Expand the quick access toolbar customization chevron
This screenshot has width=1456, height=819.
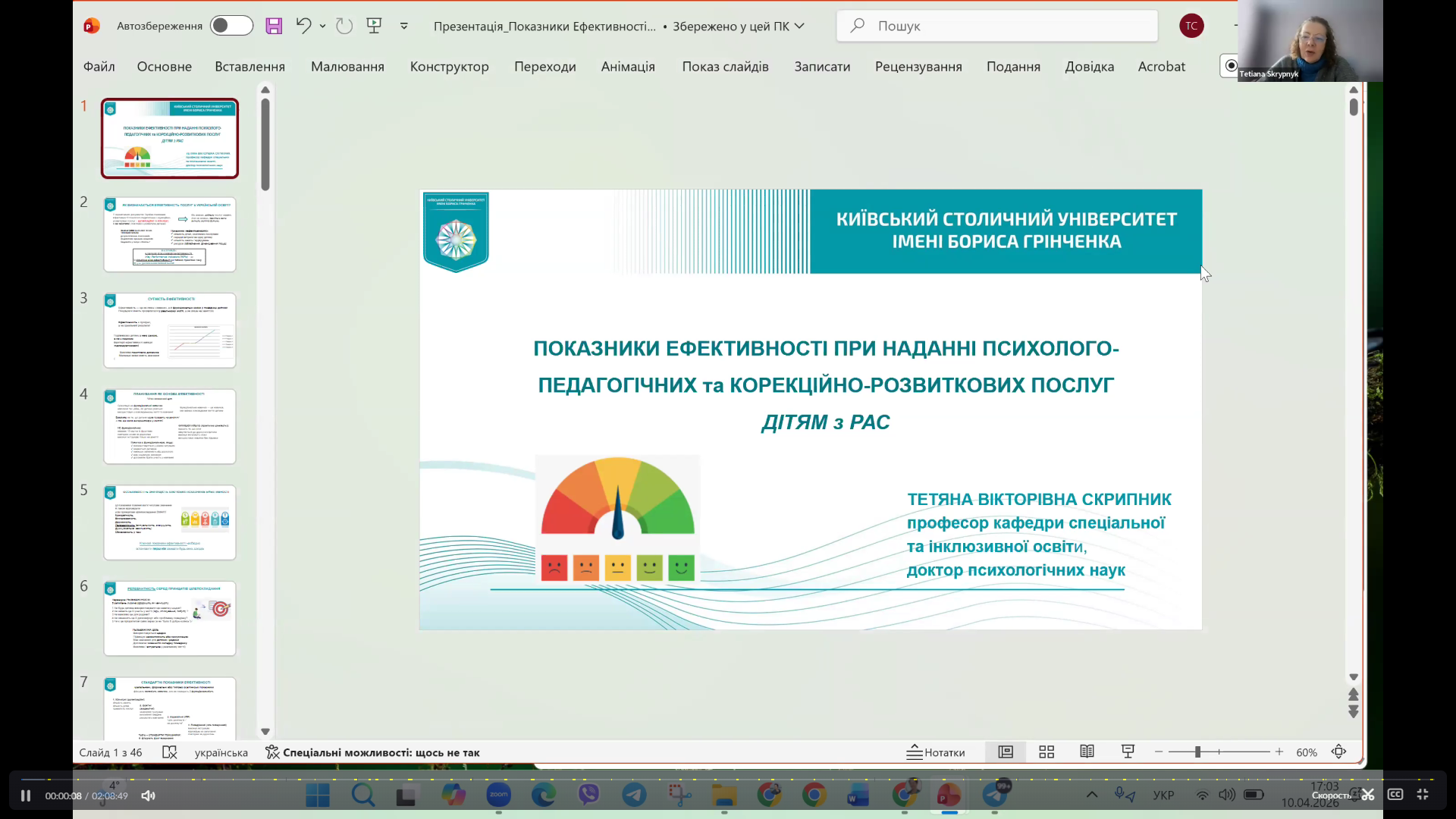(404, 25)
